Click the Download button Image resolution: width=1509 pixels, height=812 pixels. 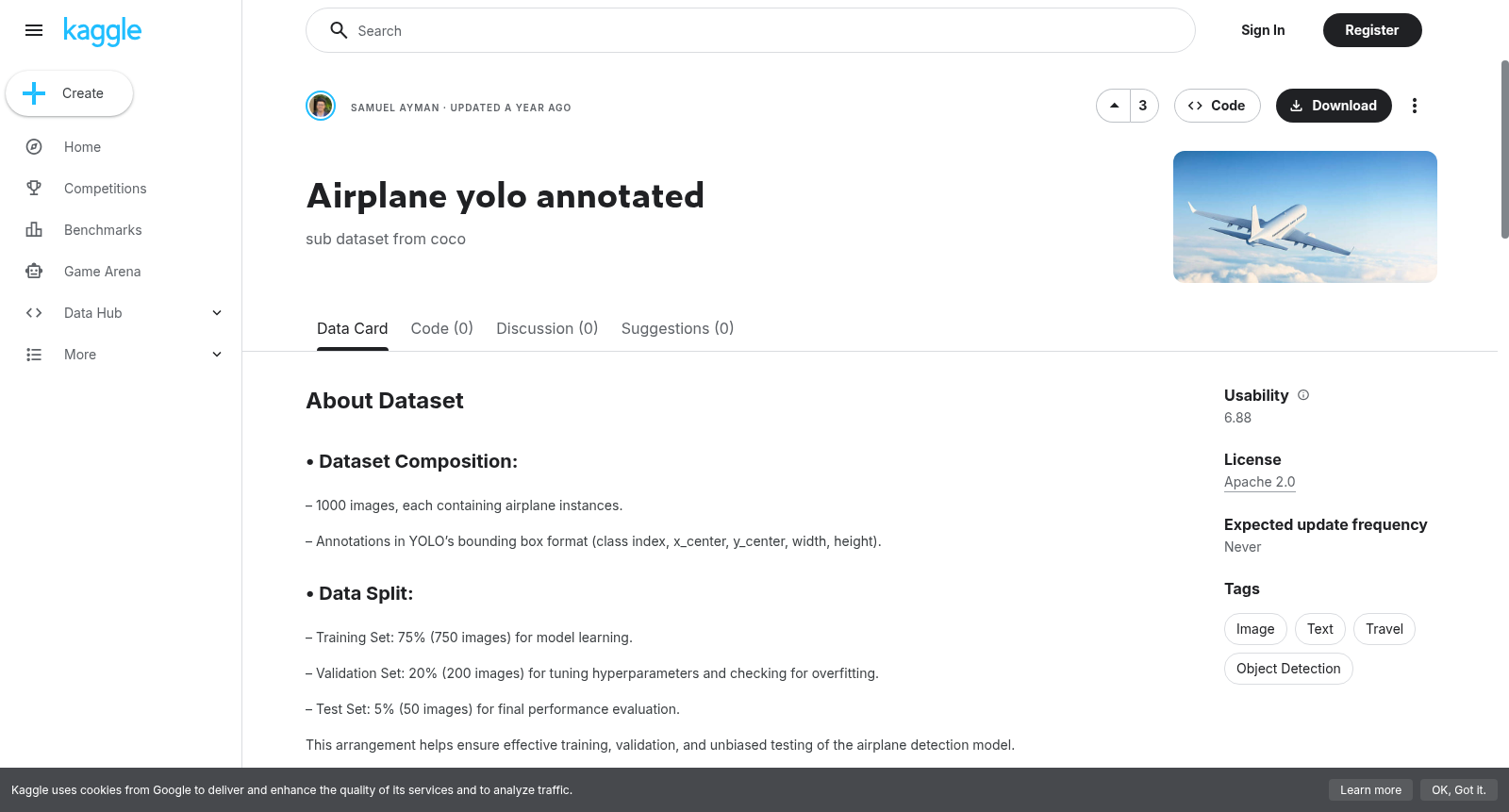click(1334, 106)
